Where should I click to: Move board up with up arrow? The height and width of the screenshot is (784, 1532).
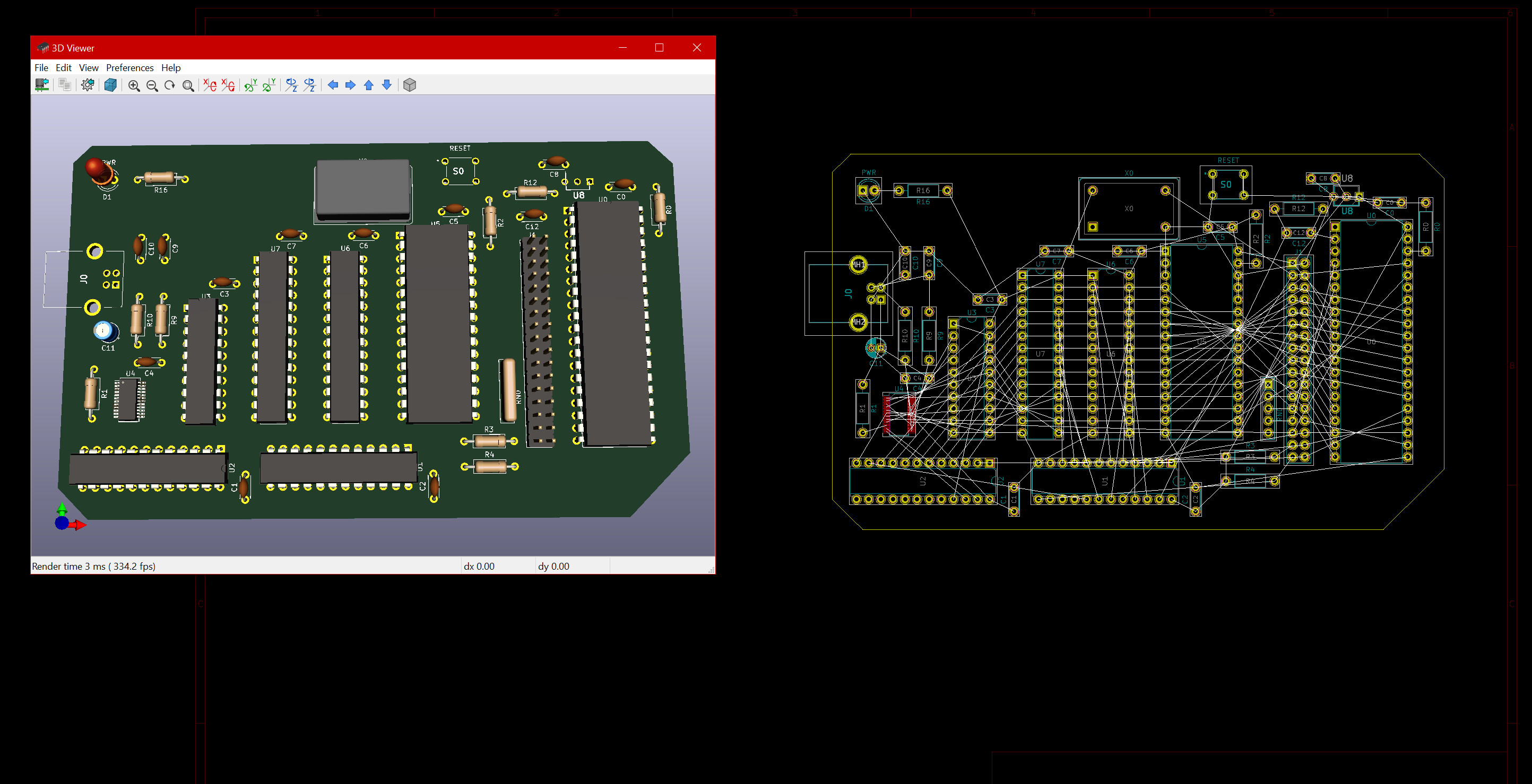pyautogui.click(x=369, y=85)
